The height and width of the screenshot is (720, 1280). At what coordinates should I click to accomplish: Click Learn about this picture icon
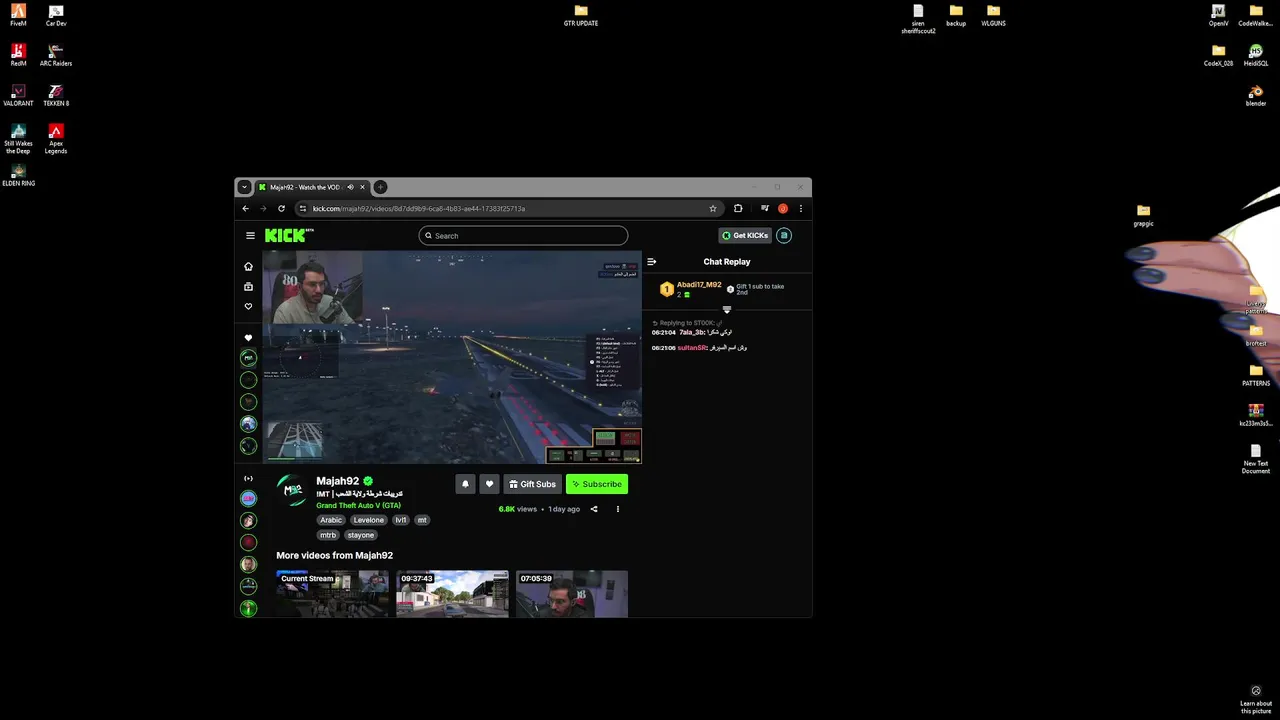click(1256, 698)
